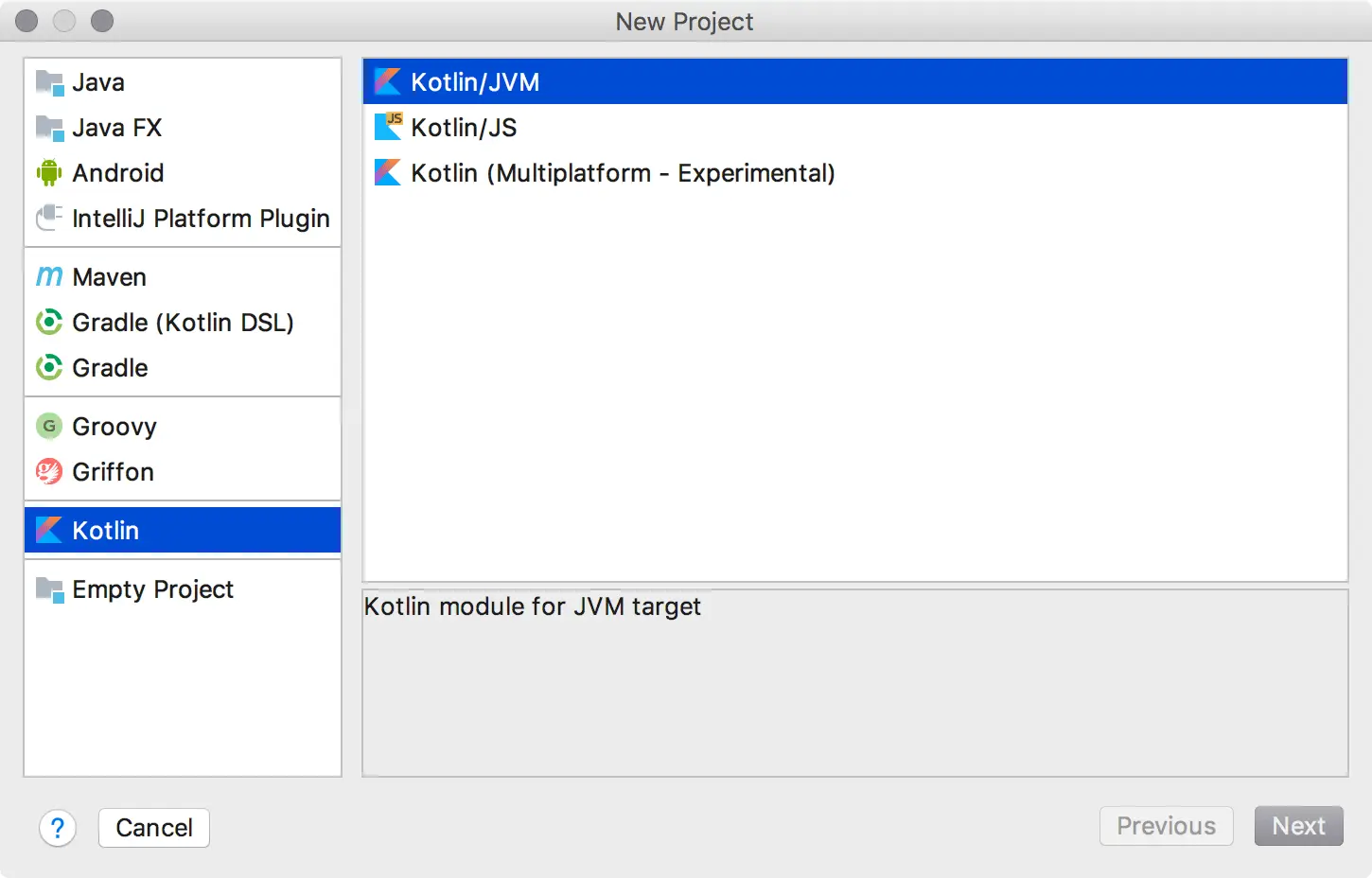Select Gradle (Kotlin DSL) label
1372x878 pixels.
(184, 323)
